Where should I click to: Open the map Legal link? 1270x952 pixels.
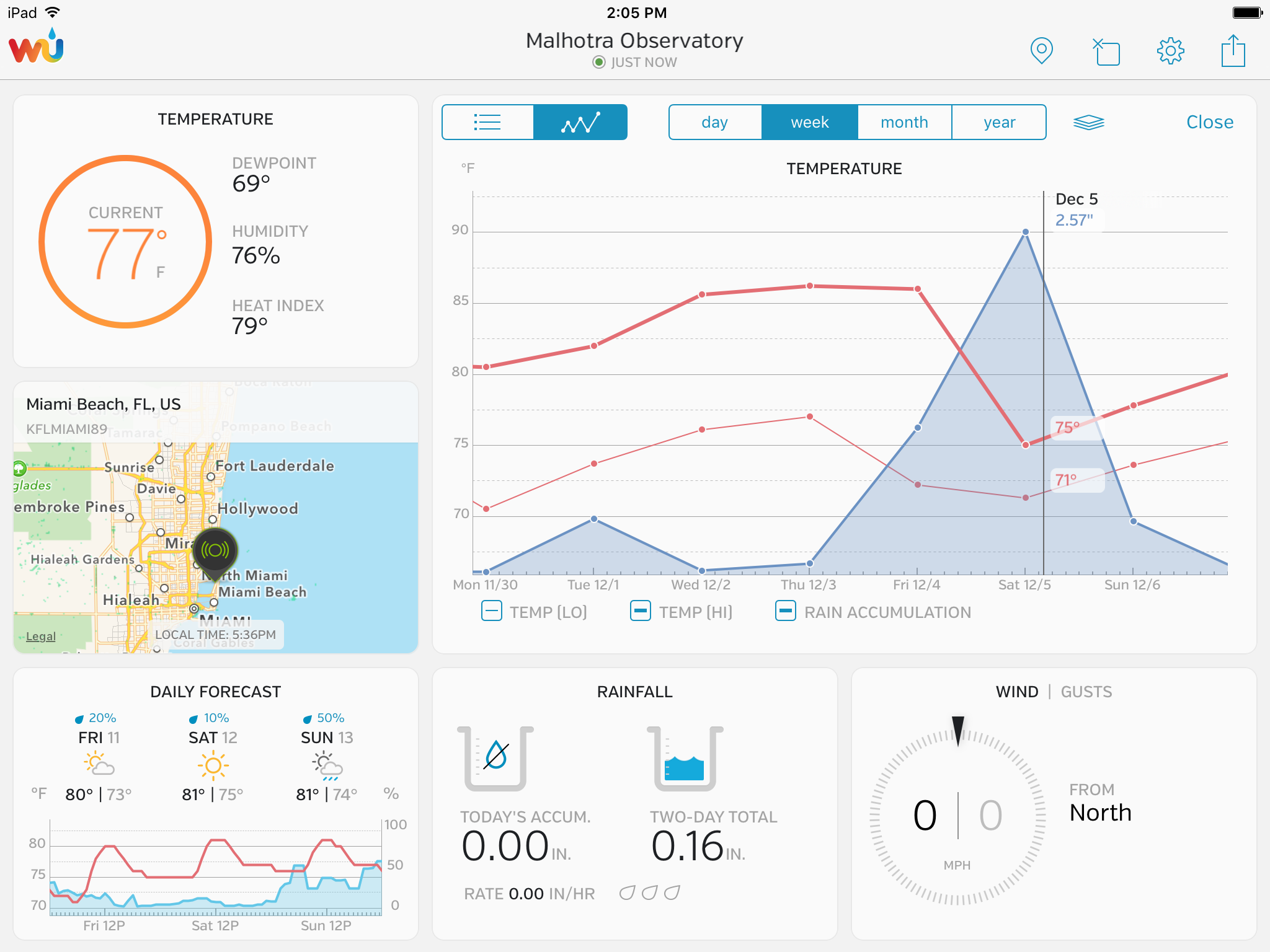pos(41,637)
